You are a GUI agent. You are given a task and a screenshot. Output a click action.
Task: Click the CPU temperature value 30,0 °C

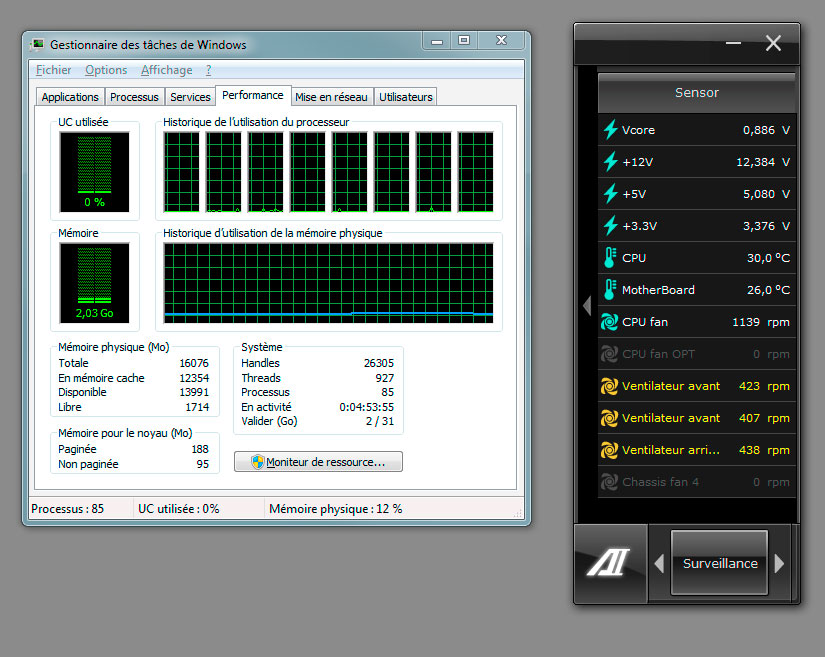pyautogui.click(x=768, y=258)
